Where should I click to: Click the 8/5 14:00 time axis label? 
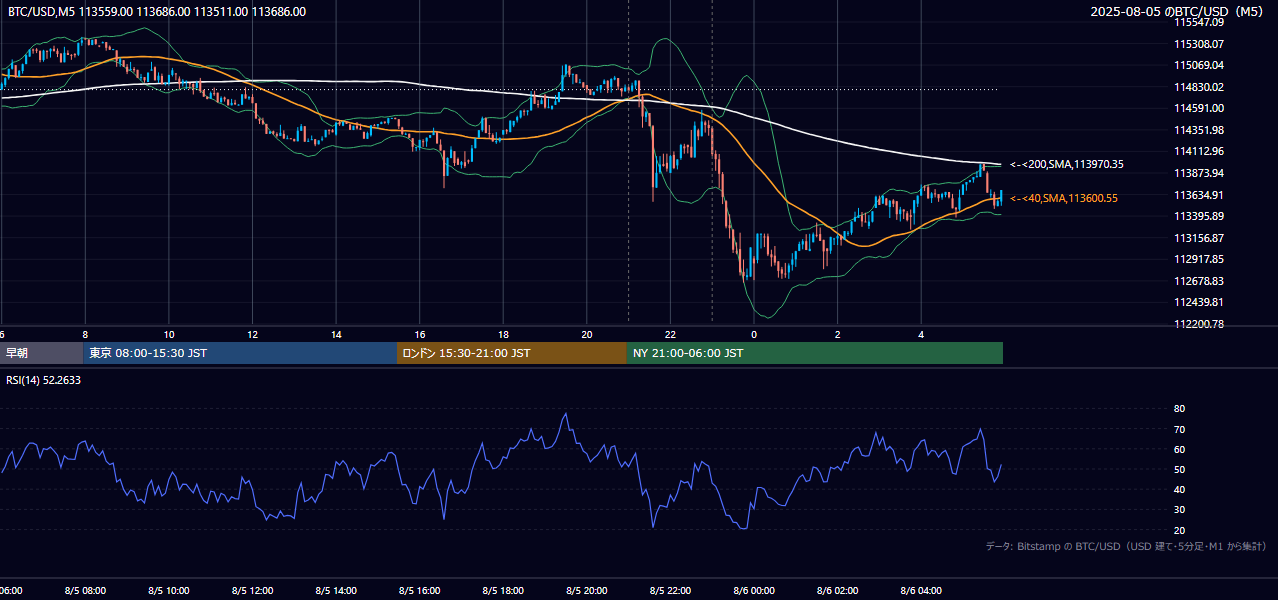(336, 591)
